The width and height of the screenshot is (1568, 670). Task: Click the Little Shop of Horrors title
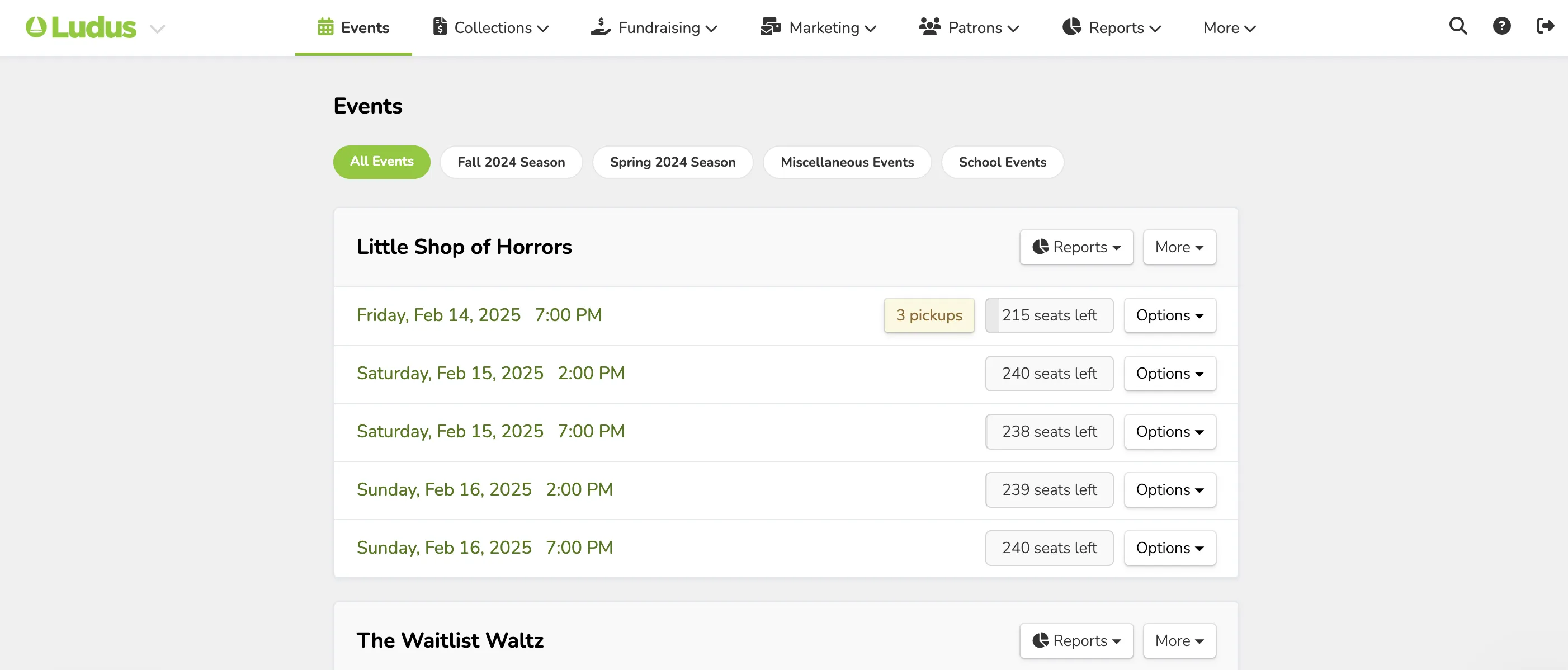(464, 247)
